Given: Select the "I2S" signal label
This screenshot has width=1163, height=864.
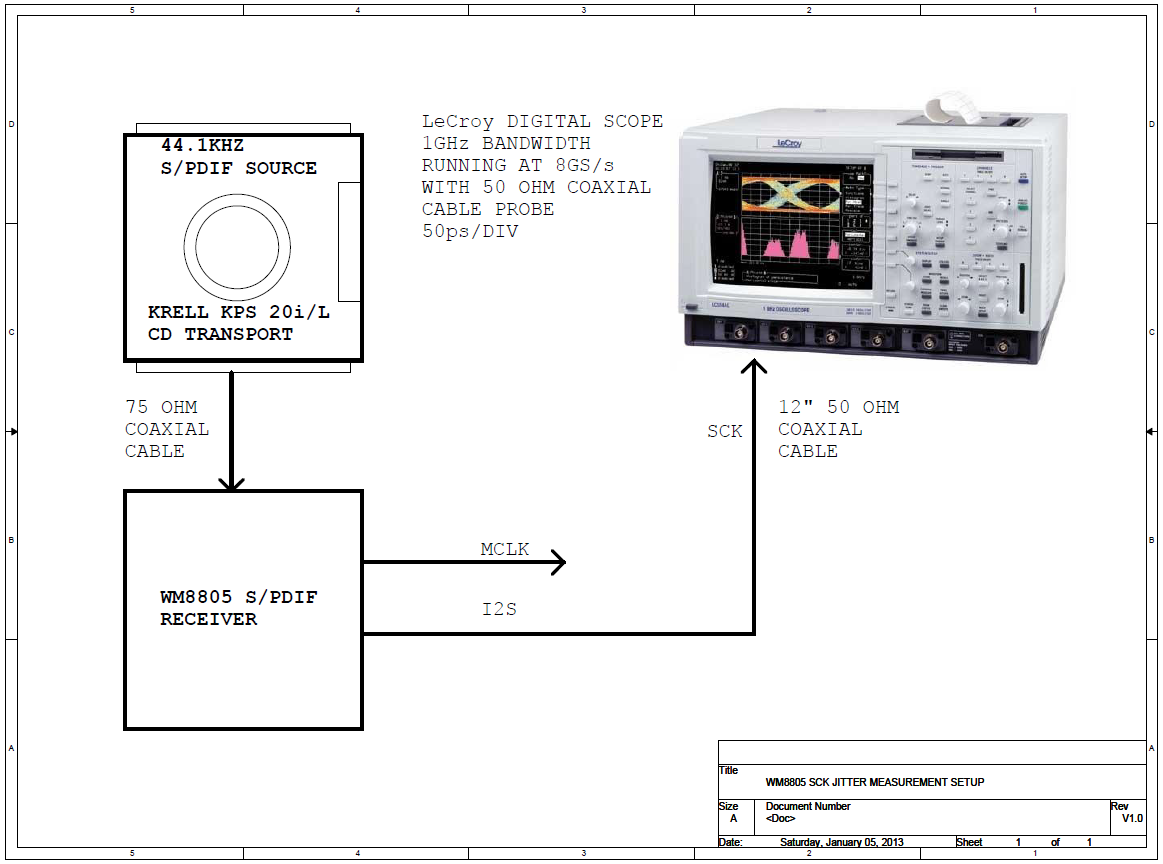Looking at the screenshot, I should click(499, 610).
